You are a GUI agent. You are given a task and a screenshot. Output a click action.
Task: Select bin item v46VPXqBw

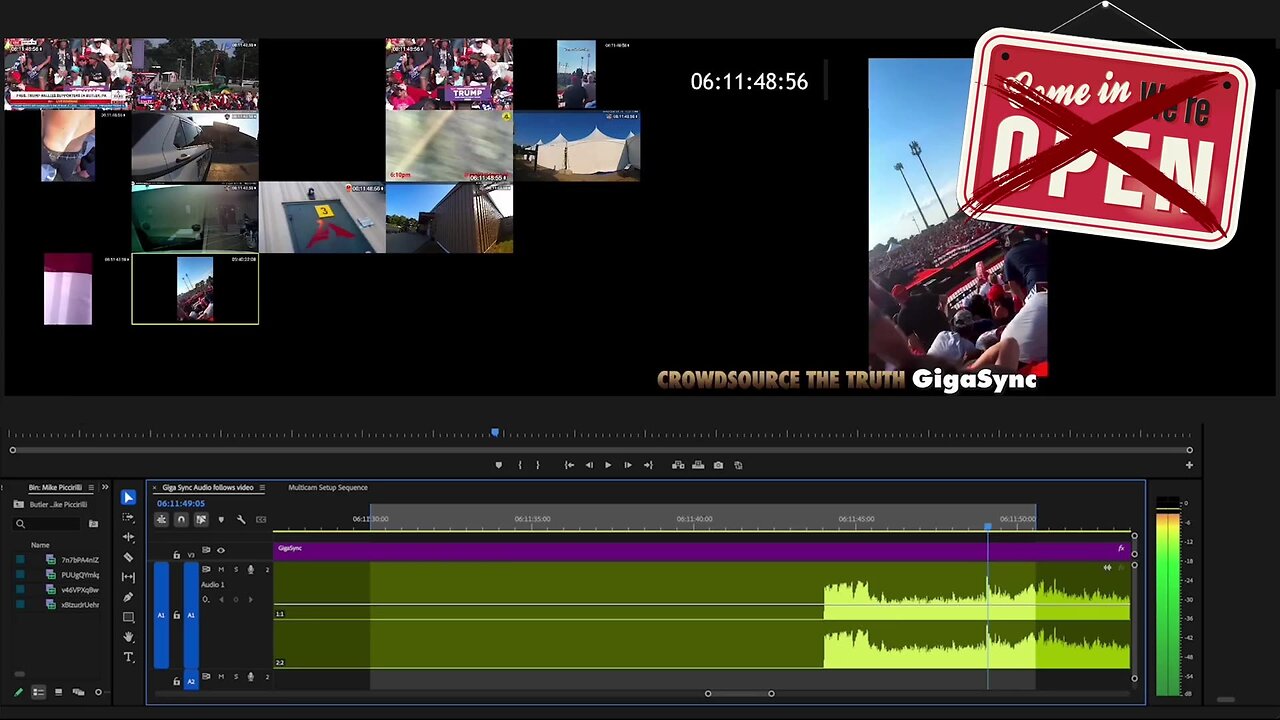click(80, 590)
